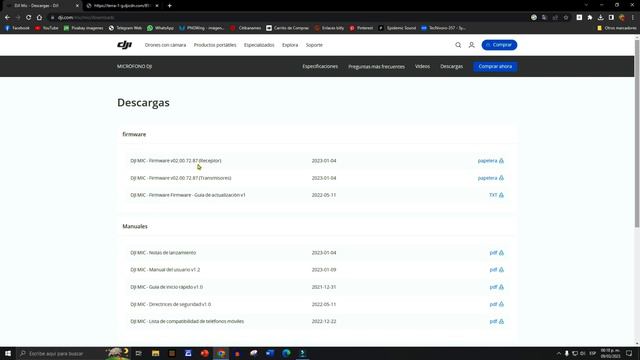Click the Firmware v02.00.72.87 (Transmisores) row title
The height and width of the screenshot is (360, 640).
[181, 178]
